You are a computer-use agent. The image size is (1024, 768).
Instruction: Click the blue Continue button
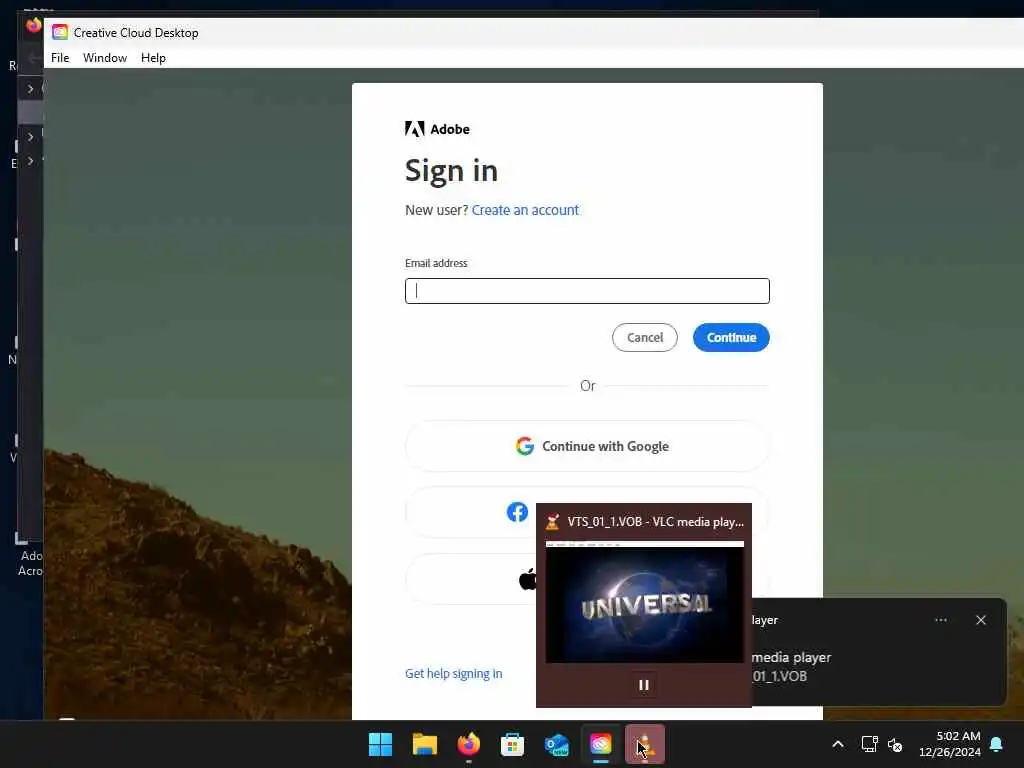point(731,338)
